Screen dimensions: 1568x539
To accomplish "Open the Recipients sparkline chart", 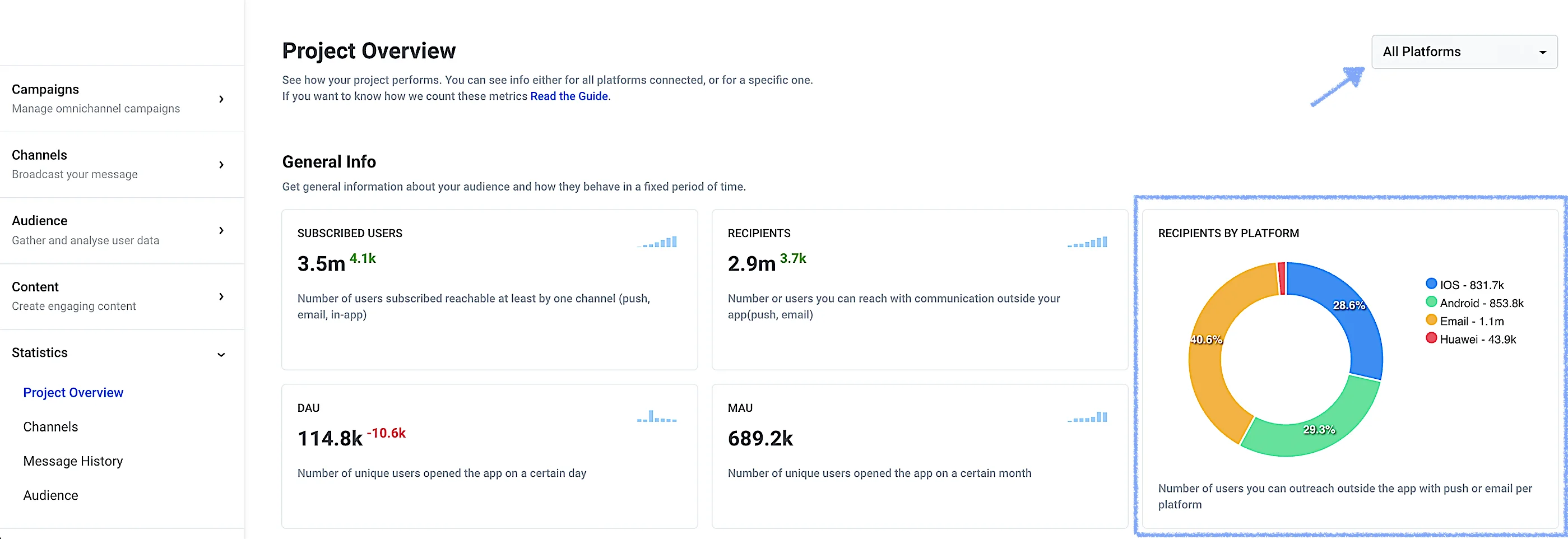I will [x=1088, y=242].
